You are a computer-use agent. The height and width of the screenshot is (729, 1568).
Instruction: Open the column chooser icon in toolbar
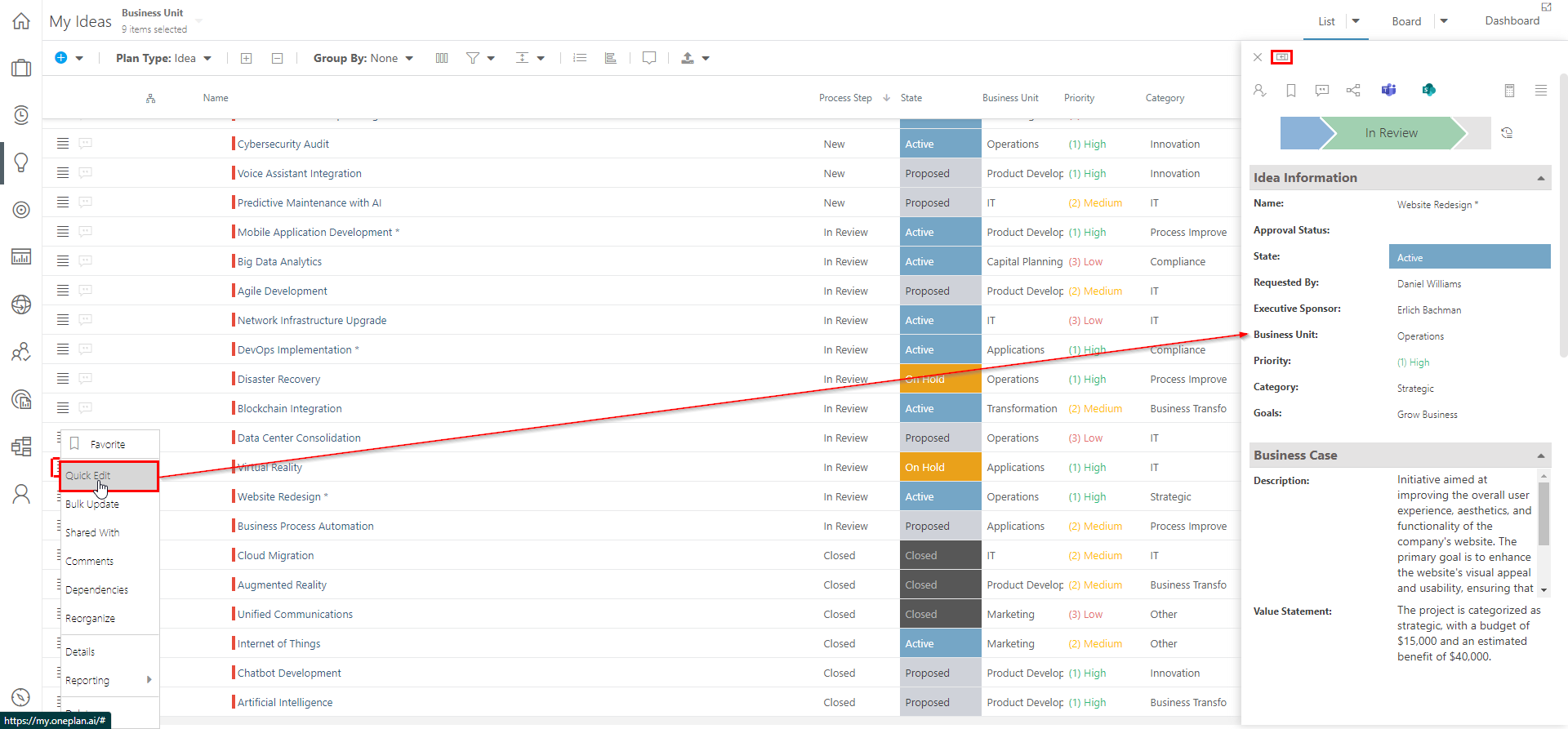tap(442, 58)
